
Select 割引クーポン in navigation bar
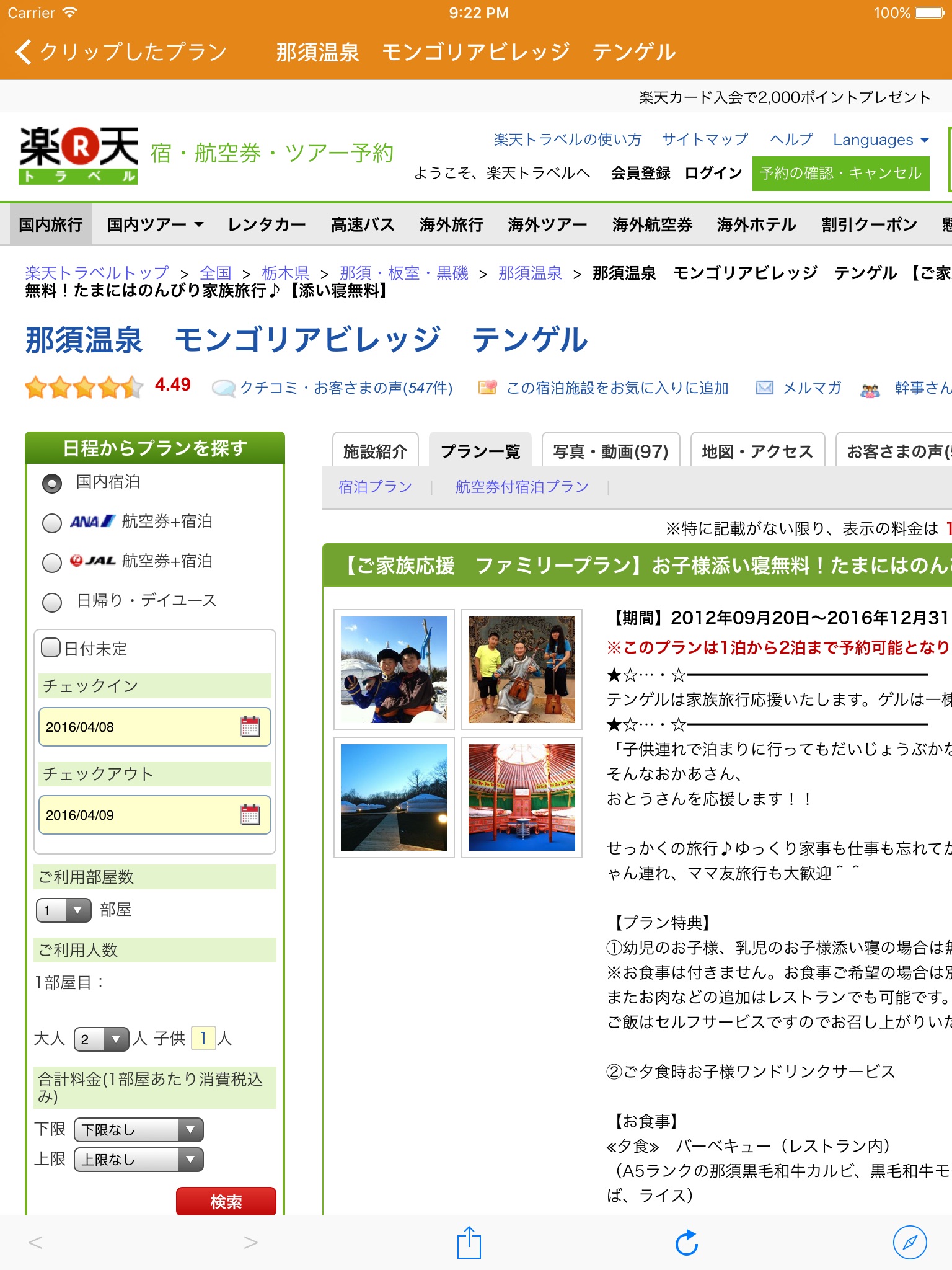pyautogui.click(x=869, y=224)
